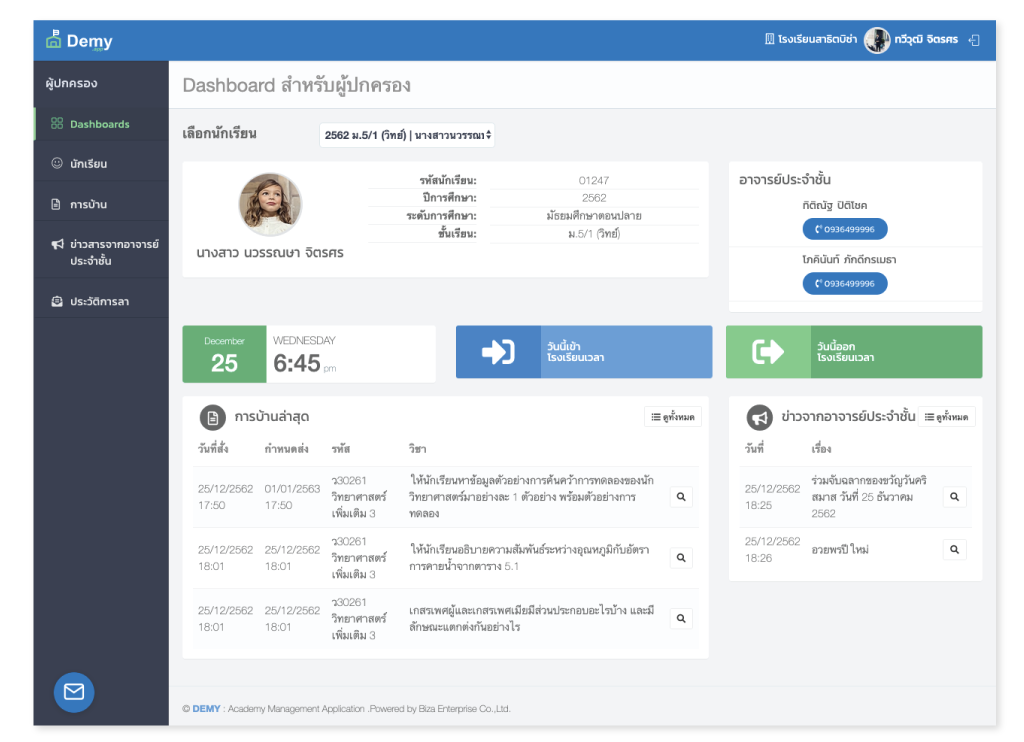1024x742 pixels.
Task: Click magnifier for third homework entry
Action: (681, 619)
